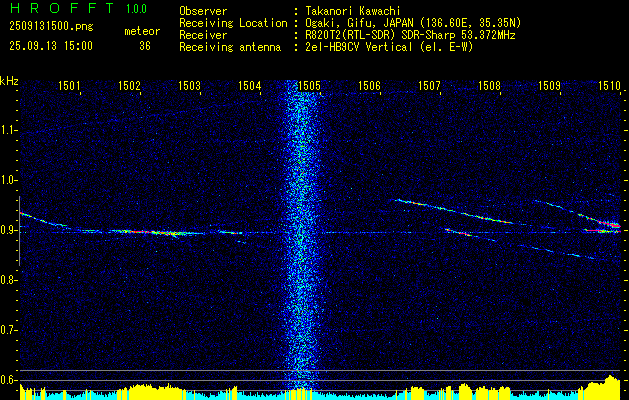Click the Receiving Location label
629x400 pixels.
(x=233, y=23)
